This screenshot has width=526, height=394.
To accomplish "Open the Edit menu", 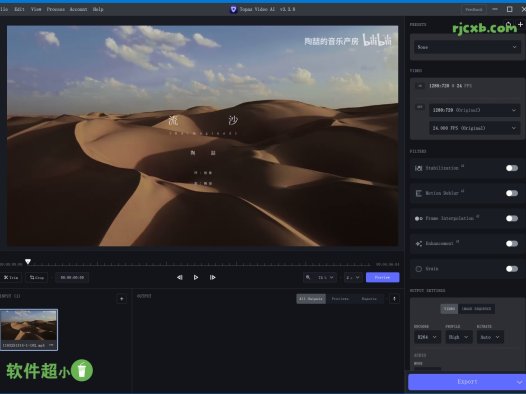I will (x=19, y=9).
